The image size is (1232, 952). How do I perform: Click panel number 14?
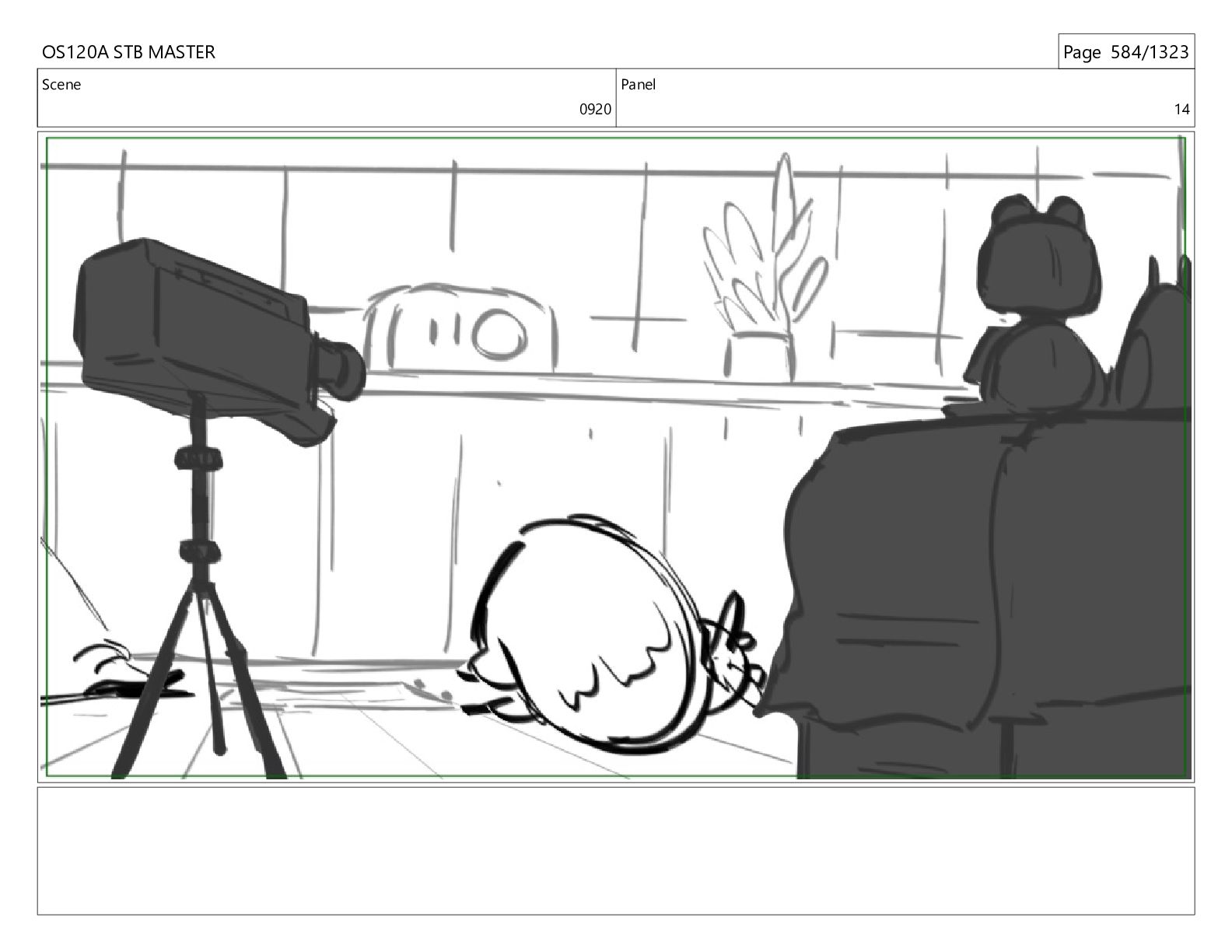click(x=1181, y=110)
